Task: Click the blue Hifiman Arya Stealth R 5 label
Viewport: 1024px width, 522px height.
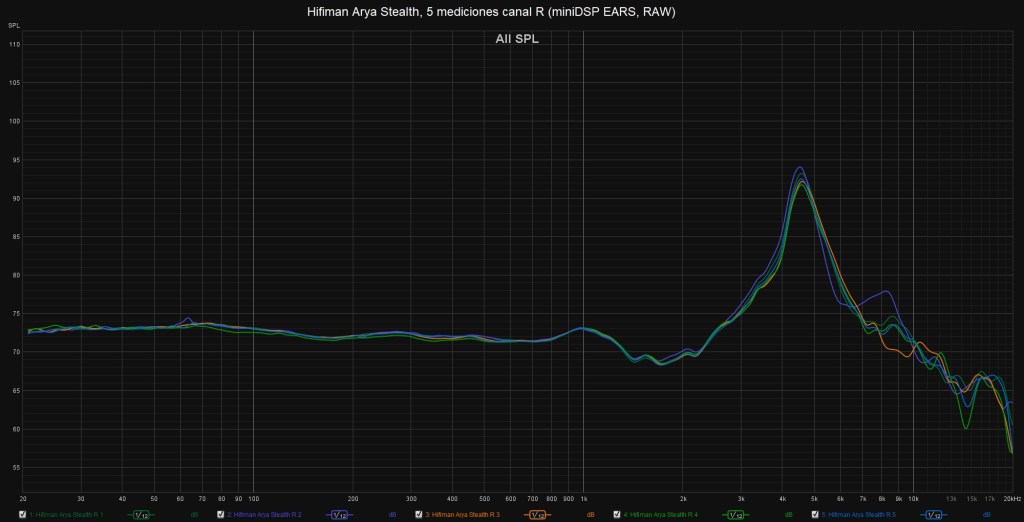Action: click(x=859, y=514)
